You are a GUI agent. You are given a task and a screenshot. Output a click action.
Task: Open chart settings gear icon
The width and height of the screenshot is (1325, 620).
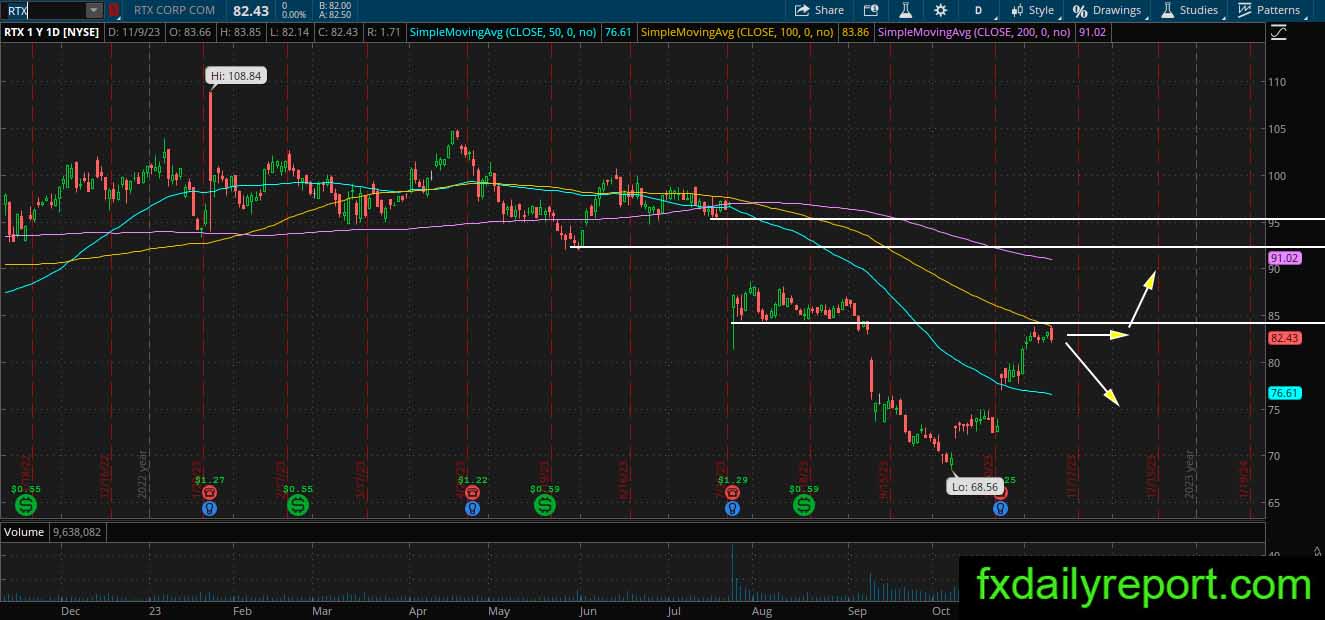pos(940,10)
